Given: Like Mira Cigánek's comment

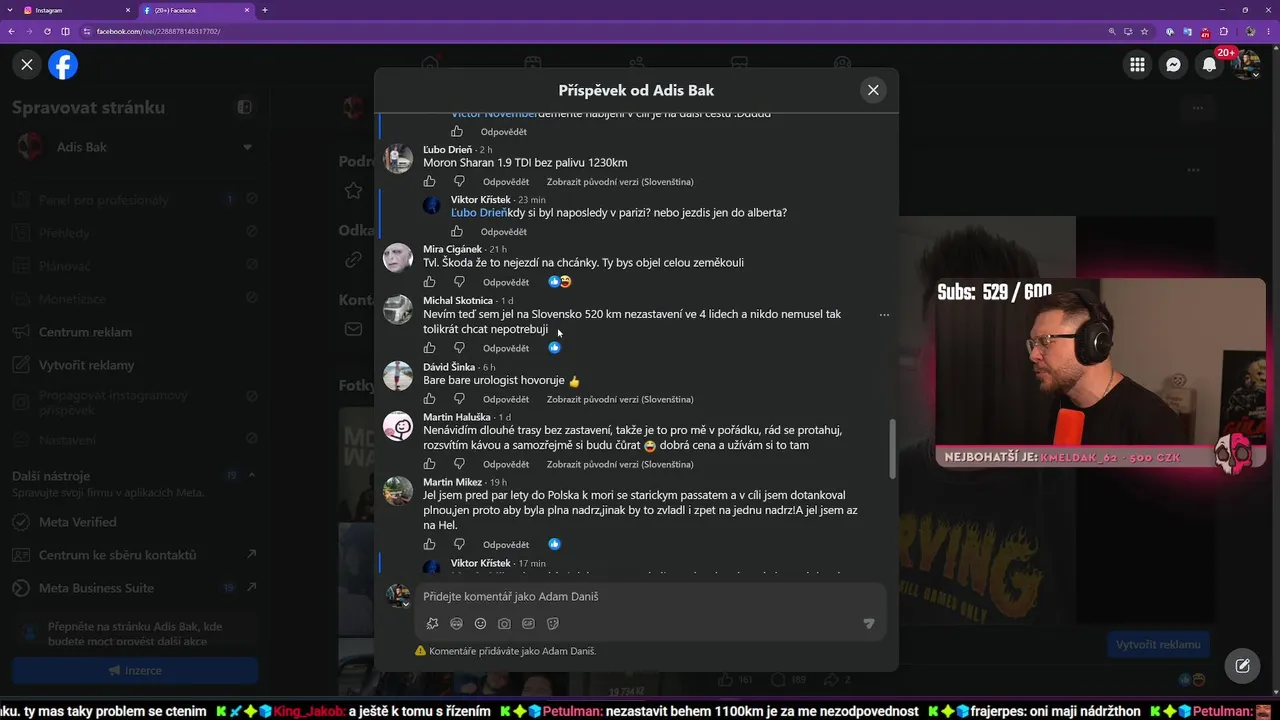Looking at the screenshot, I should (x=430, y=282).
